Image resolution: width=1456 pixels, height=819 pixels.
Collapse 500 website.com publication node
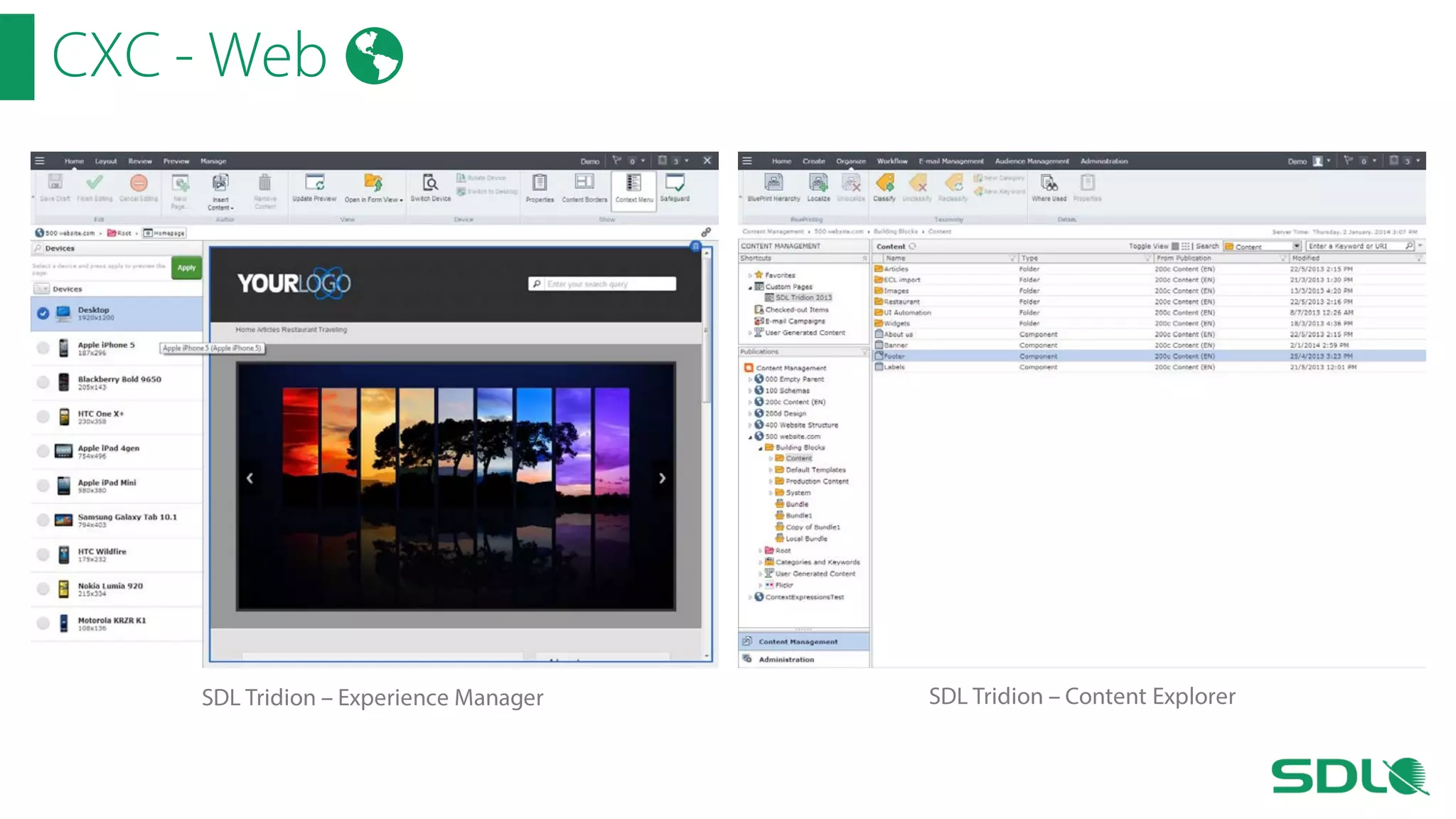tap(749, 437)
